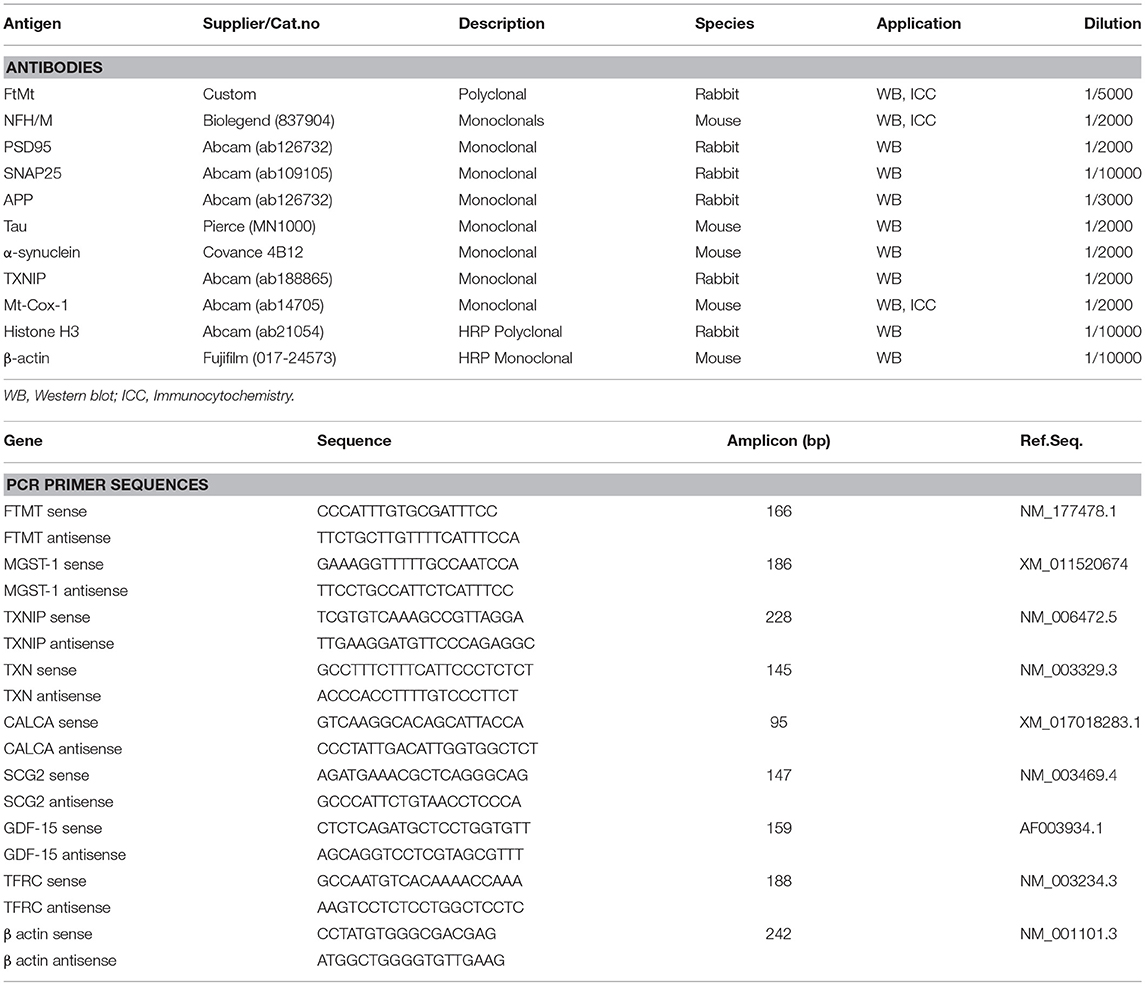
Task: Select the MGST-1 sense gene label
Action: [x=53, y=564]
